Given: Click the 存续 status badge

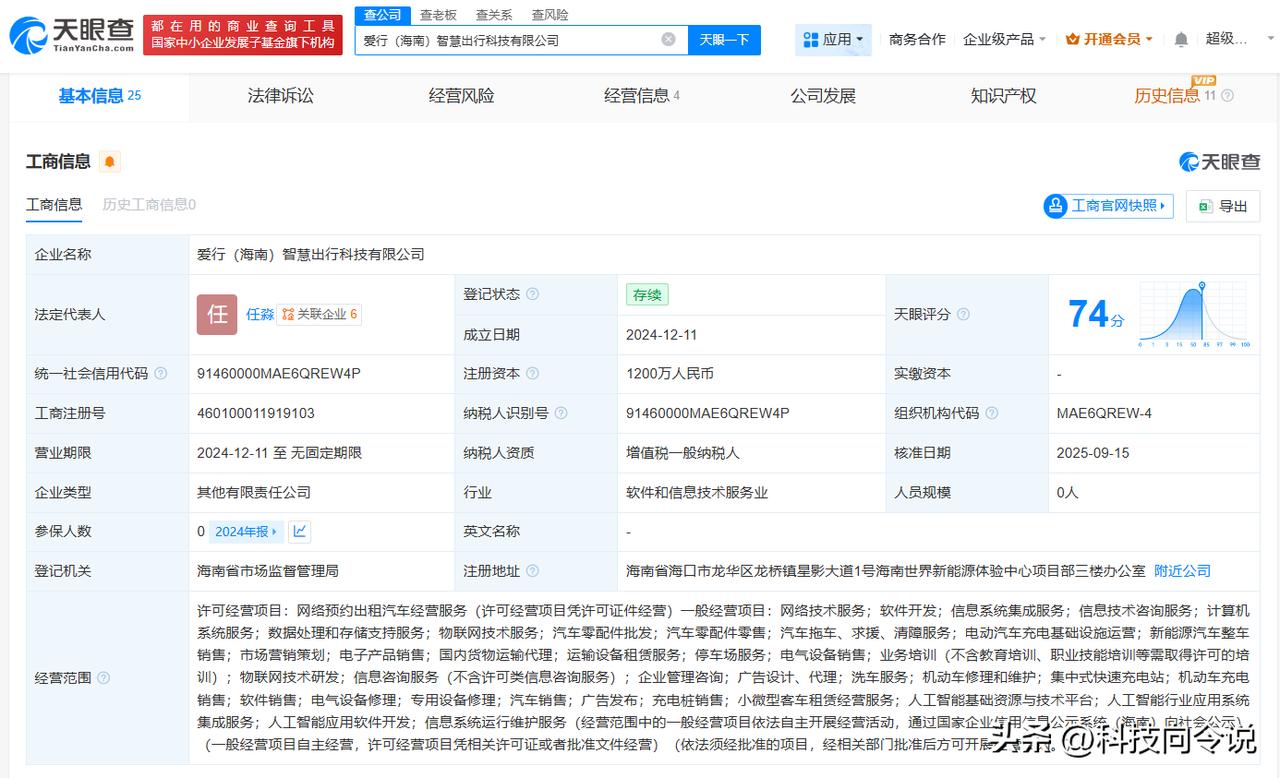Looking at the screenshot, I should pos(647,295).
